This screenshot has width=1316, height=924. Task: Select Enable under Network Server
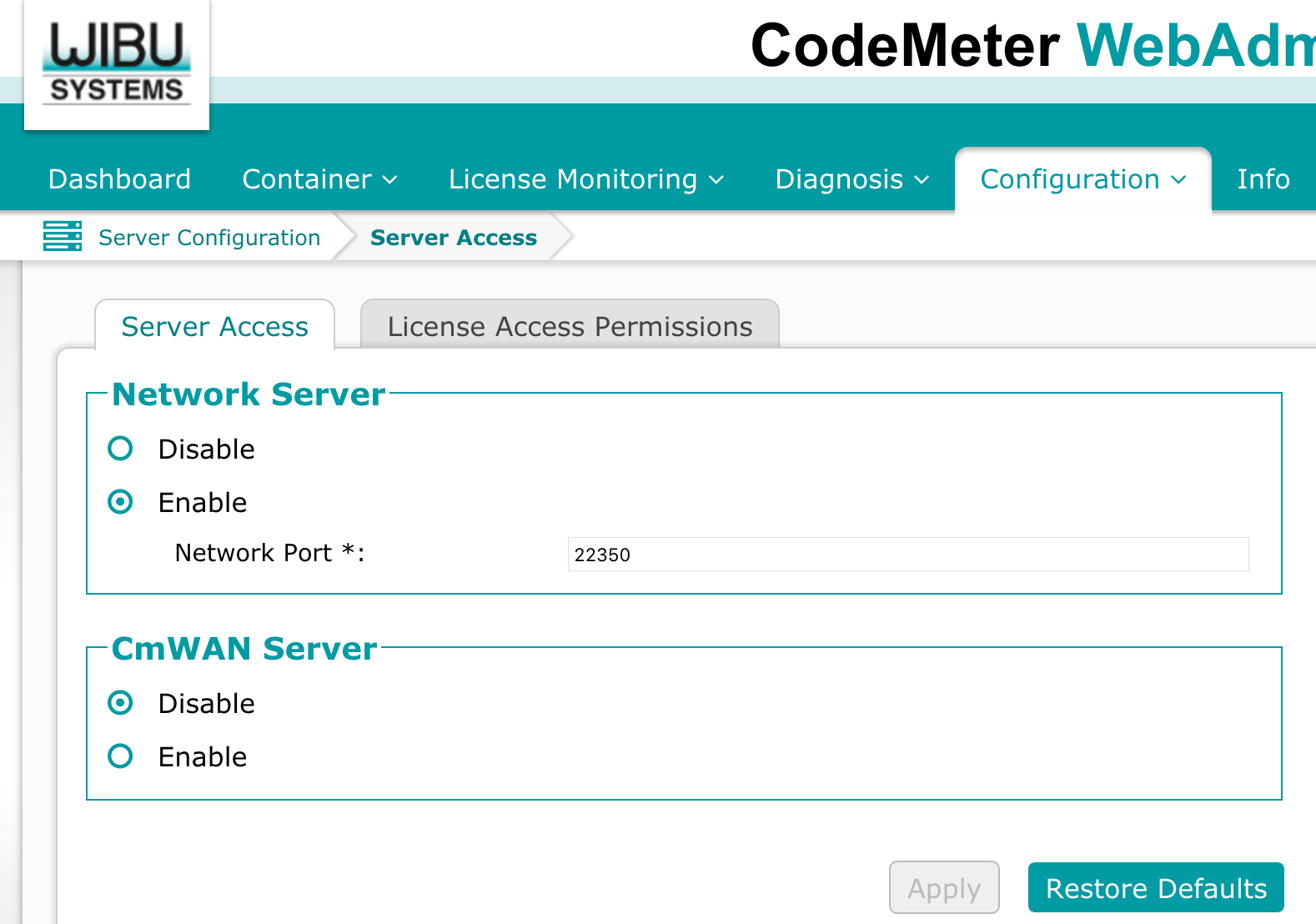pyautogui.click(x=121, y=502)
